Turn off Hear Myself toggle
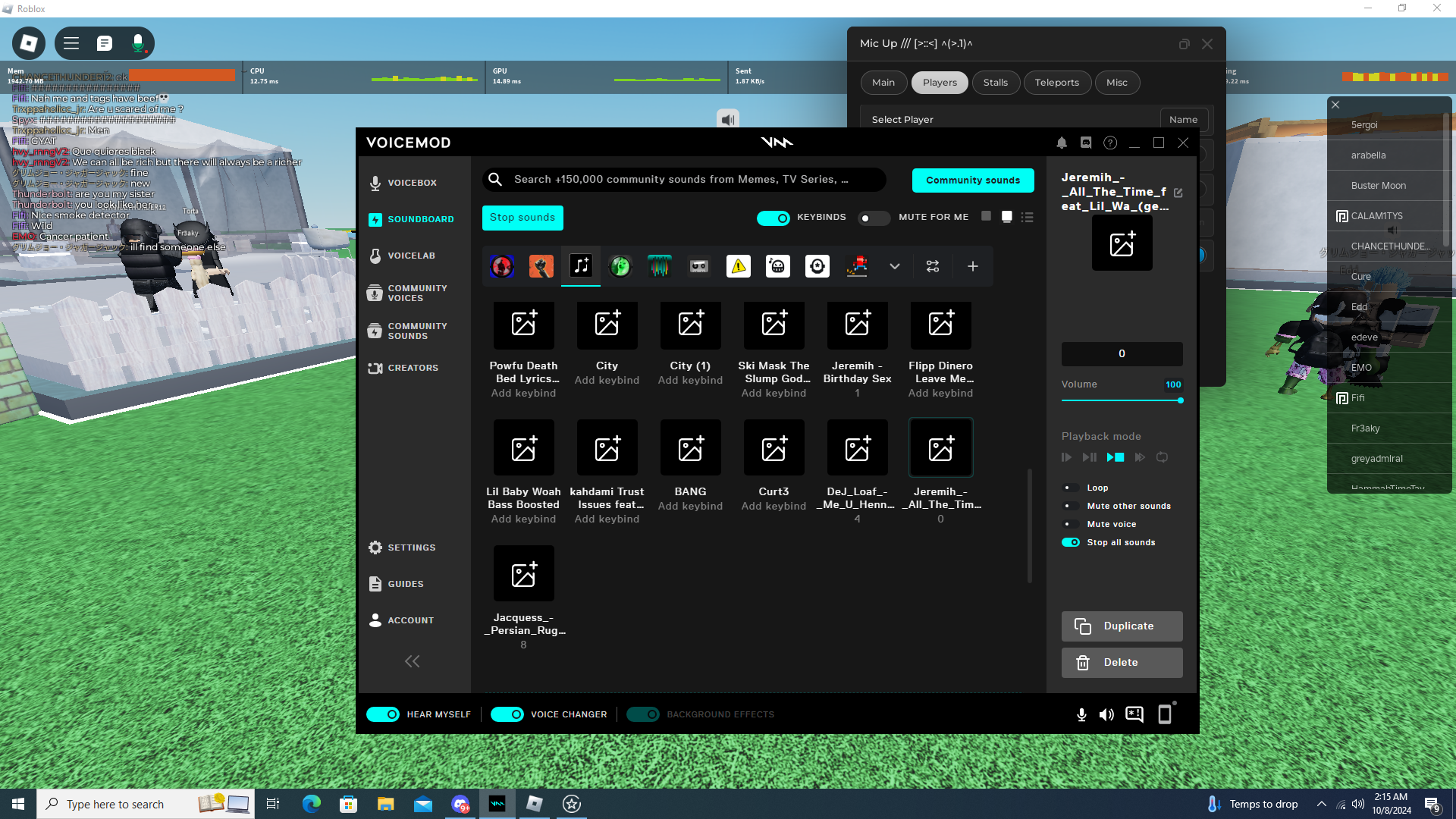This screenshot has width=1456, height=819. coord(383,714)
